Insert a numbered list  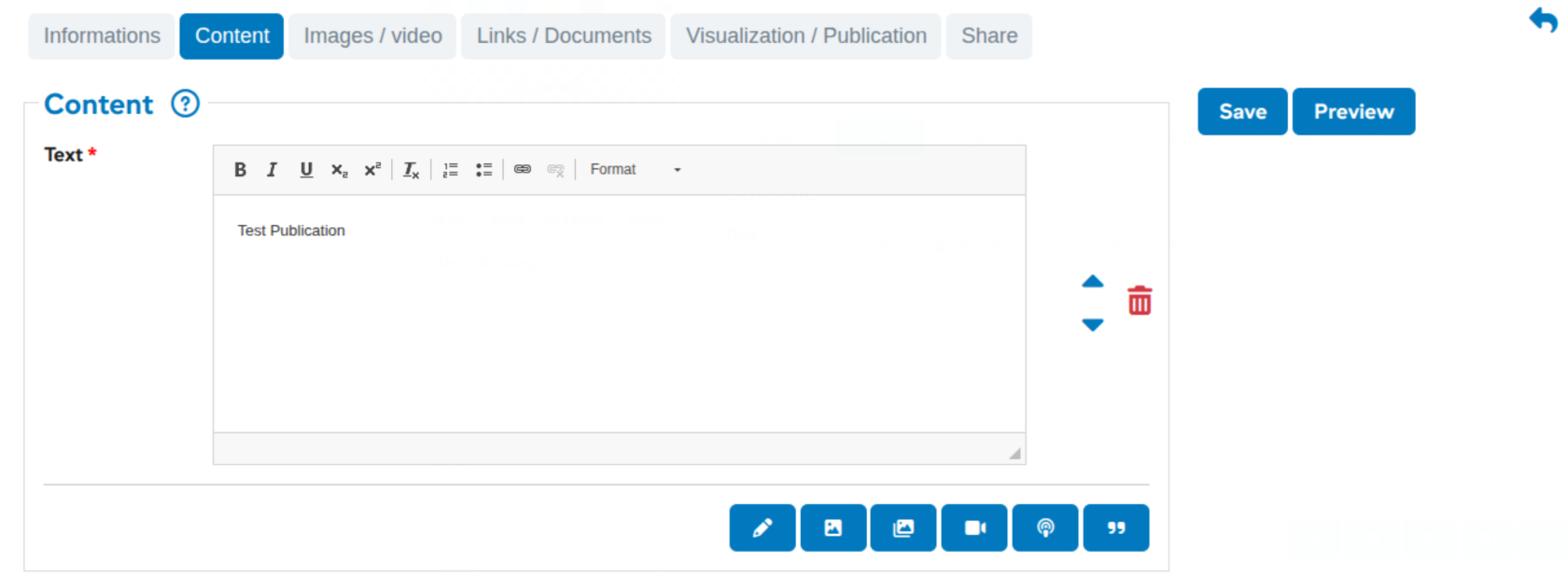(x=450, y=170)
